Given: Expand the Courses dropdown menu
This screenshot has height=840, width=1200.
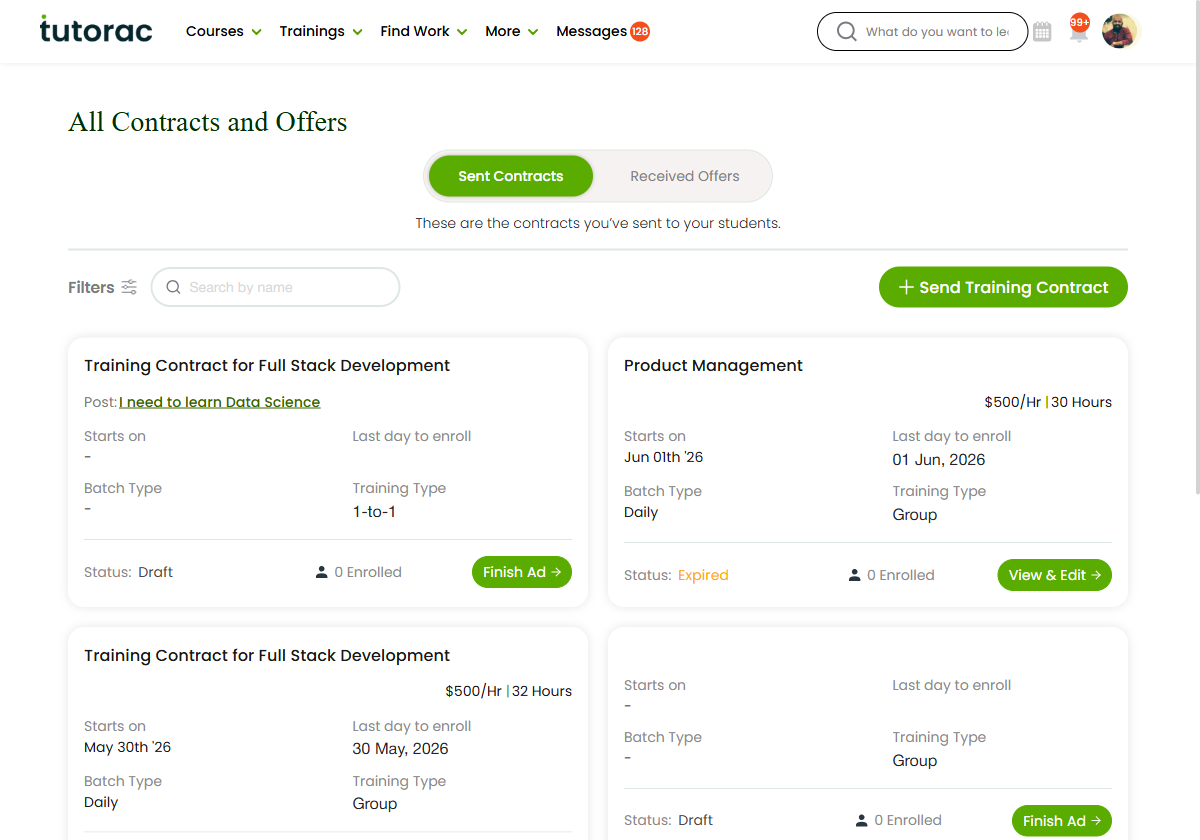Looking at the screenshot, I should point(224,31).
